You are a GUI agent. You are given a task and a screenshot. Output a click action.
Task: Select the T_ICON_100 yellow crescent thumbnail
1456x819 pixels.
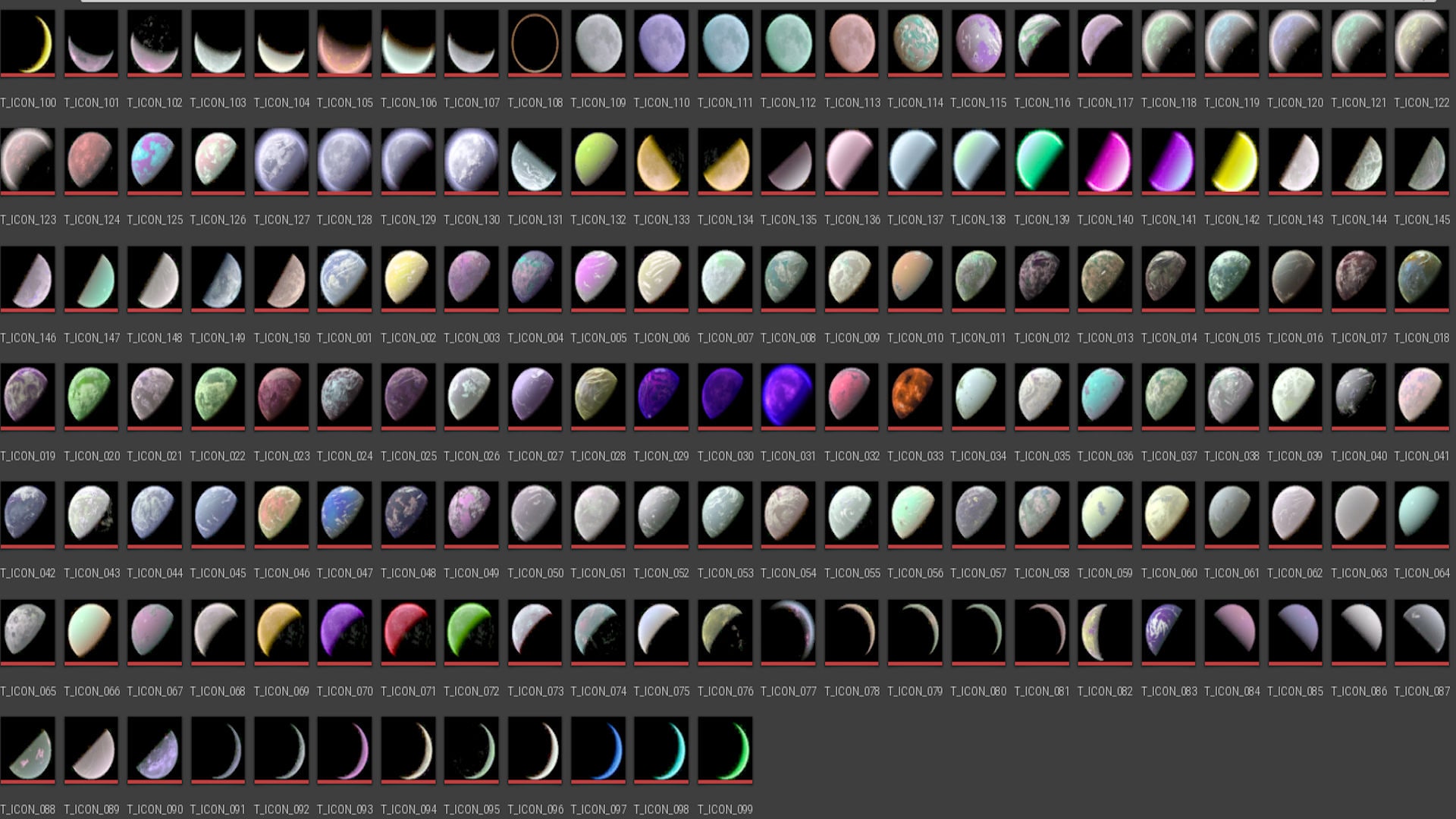click(28, 42)
